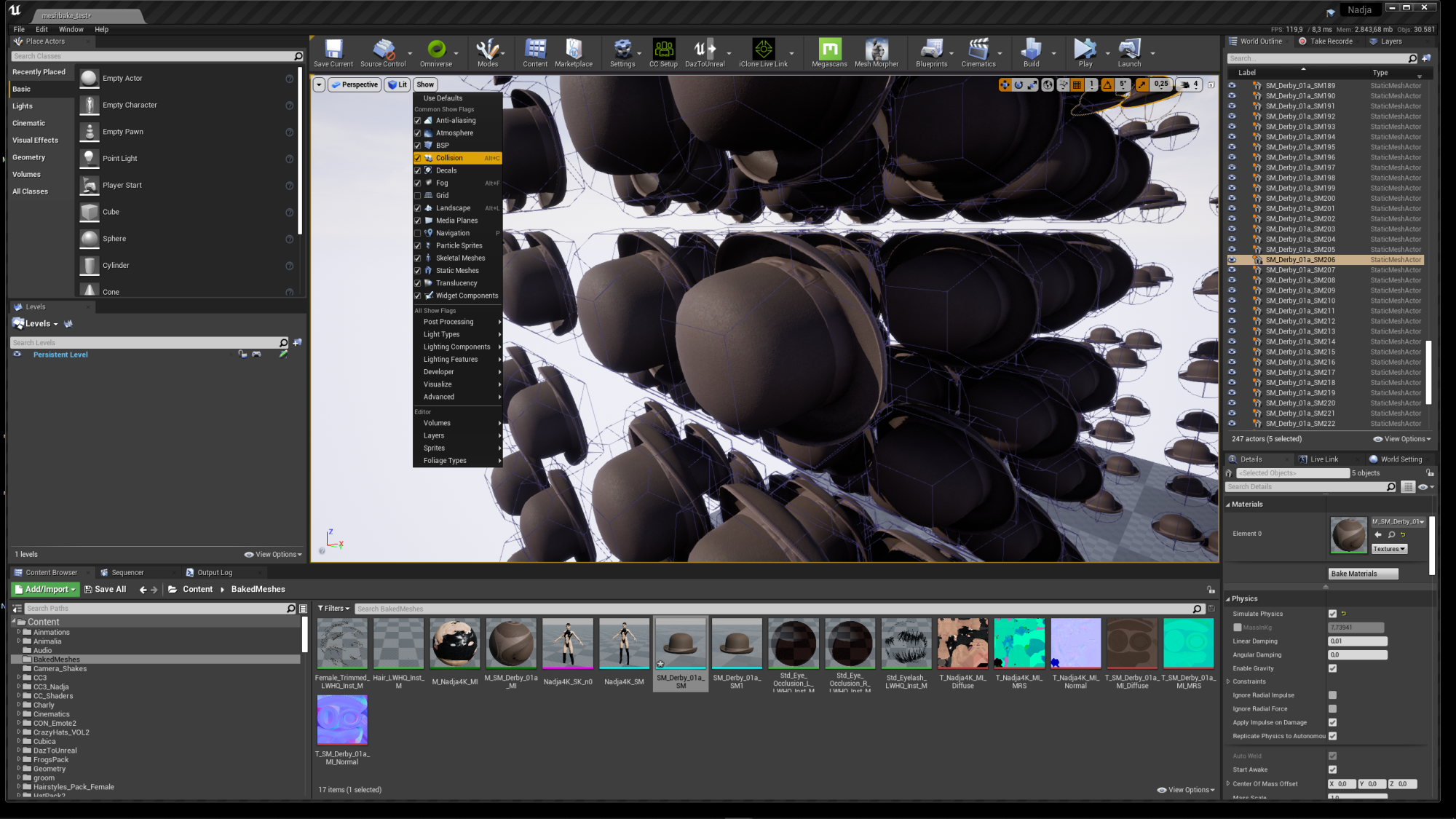Image resolution: width=1456 pixels, height=819 pixels.
Task: Toggle the Anti-aliasing show flag
Action: [418, 121]
